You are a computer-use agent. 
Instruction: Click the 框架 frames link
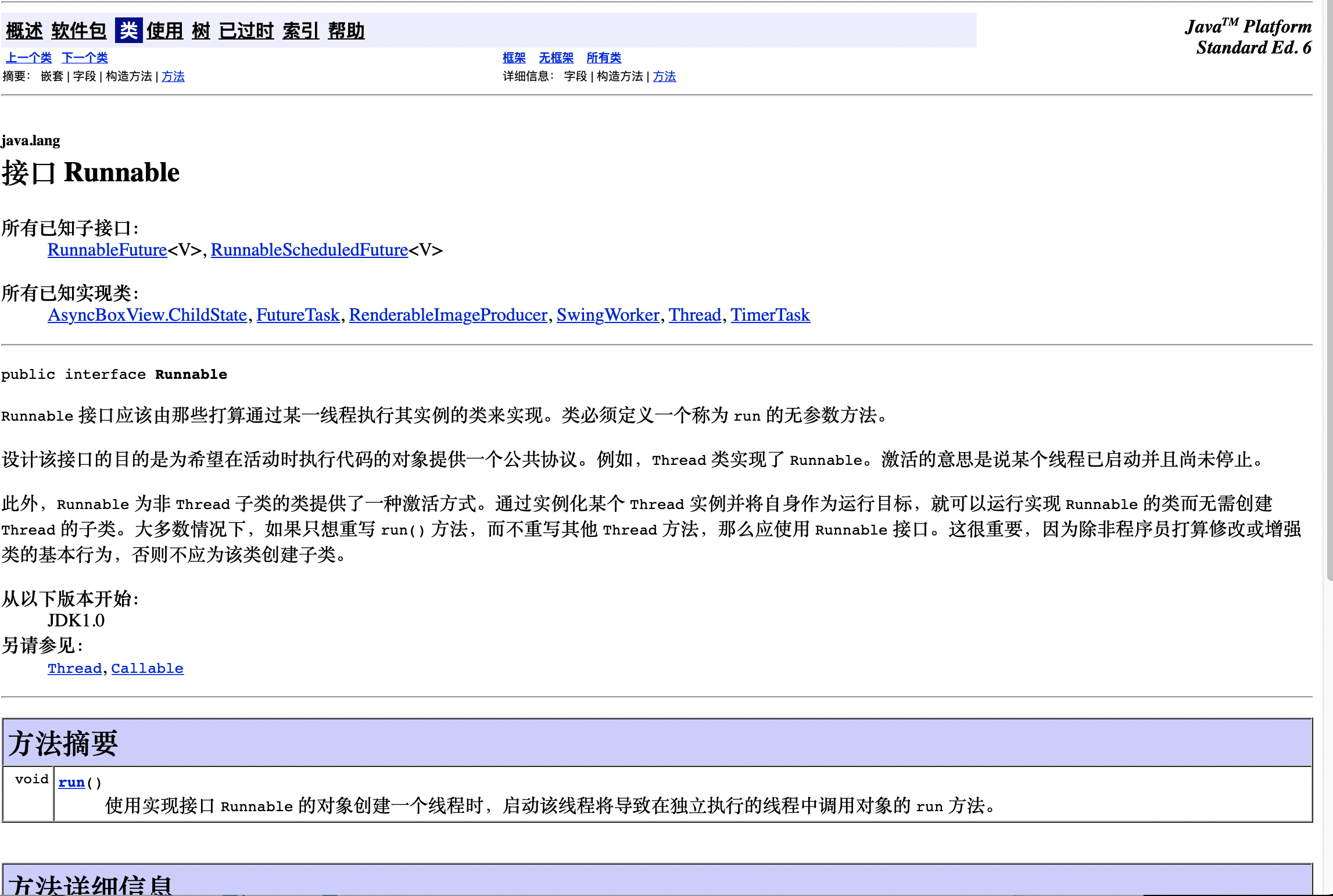(514, 58)
